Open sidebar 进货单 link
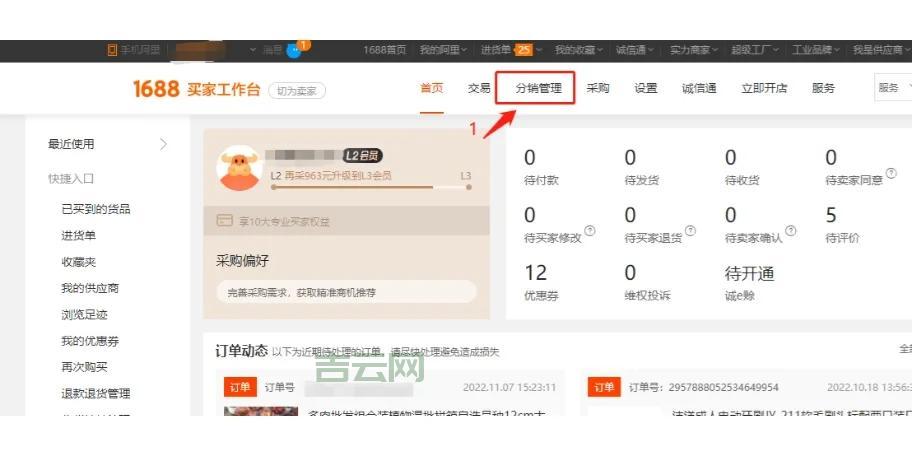Viewport: 912px width, 456px height. point(79,236)
